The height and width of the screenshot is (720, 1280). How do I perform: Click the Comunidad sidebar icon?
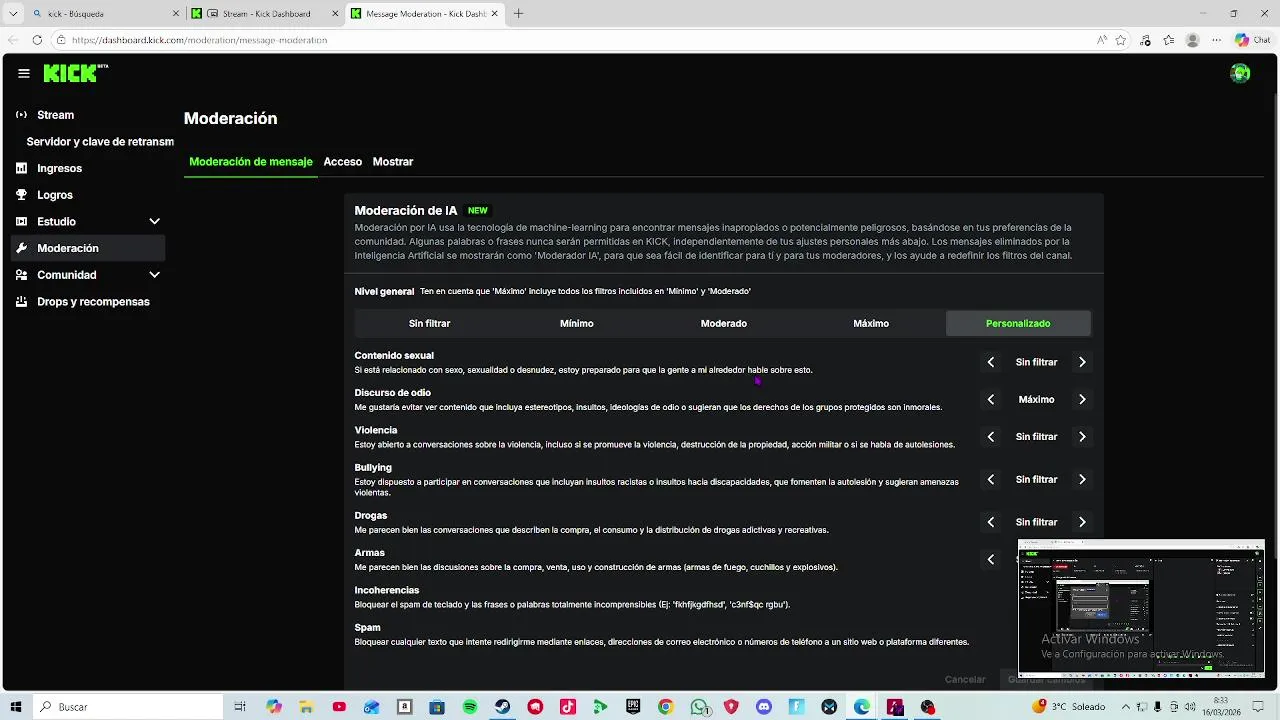click(21, 275)
